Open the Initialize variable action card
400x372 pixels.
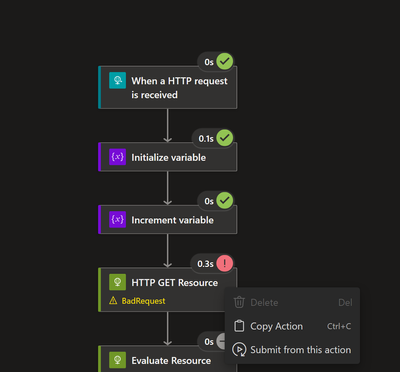168,157
